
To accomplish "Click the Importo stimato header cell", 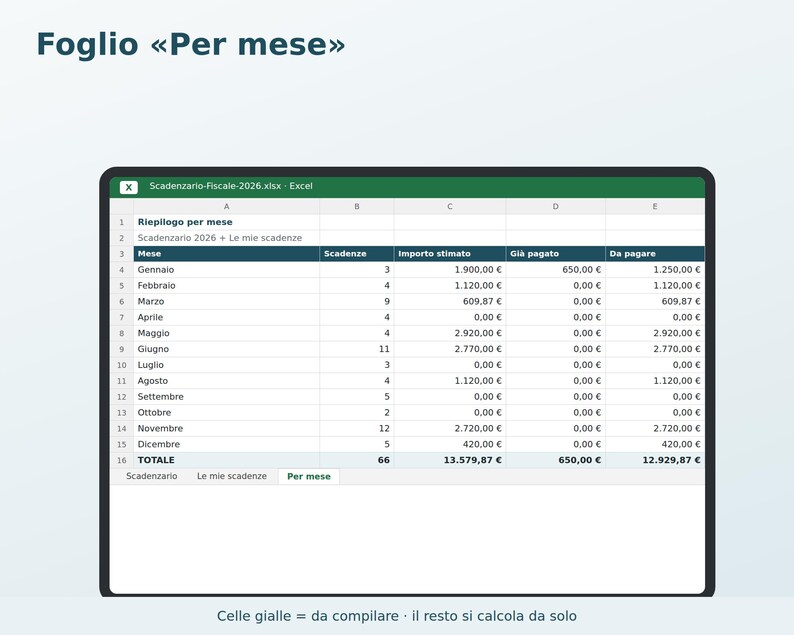I will 450,254.
